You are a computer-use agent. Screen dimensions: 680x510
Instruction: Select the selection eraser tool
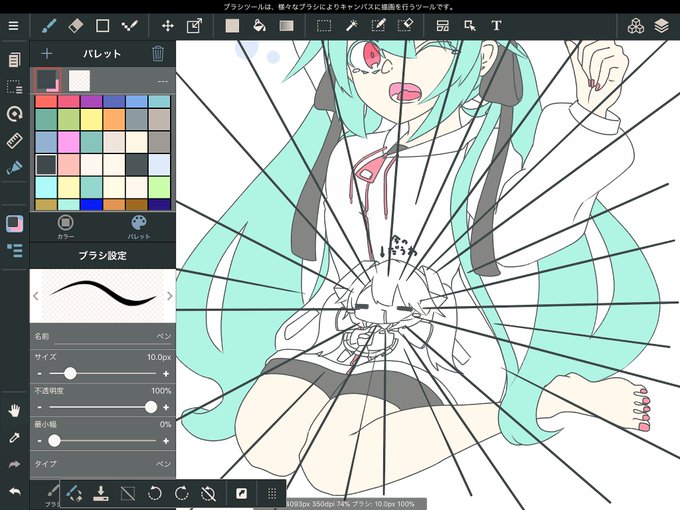coord(405,26)
